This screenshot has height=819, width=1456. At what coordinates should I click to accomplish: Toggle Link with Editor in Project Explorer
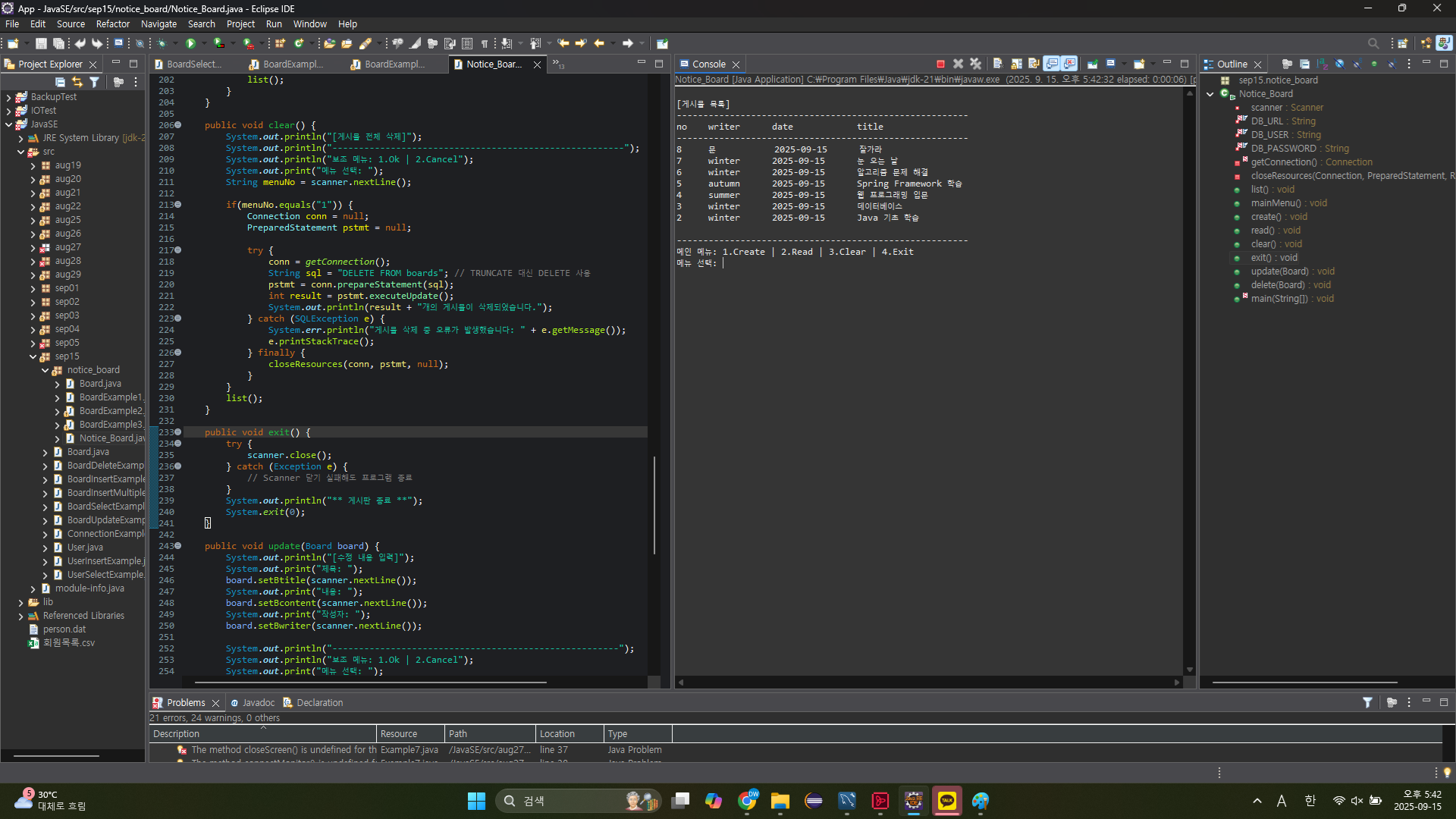coord(77,82)
